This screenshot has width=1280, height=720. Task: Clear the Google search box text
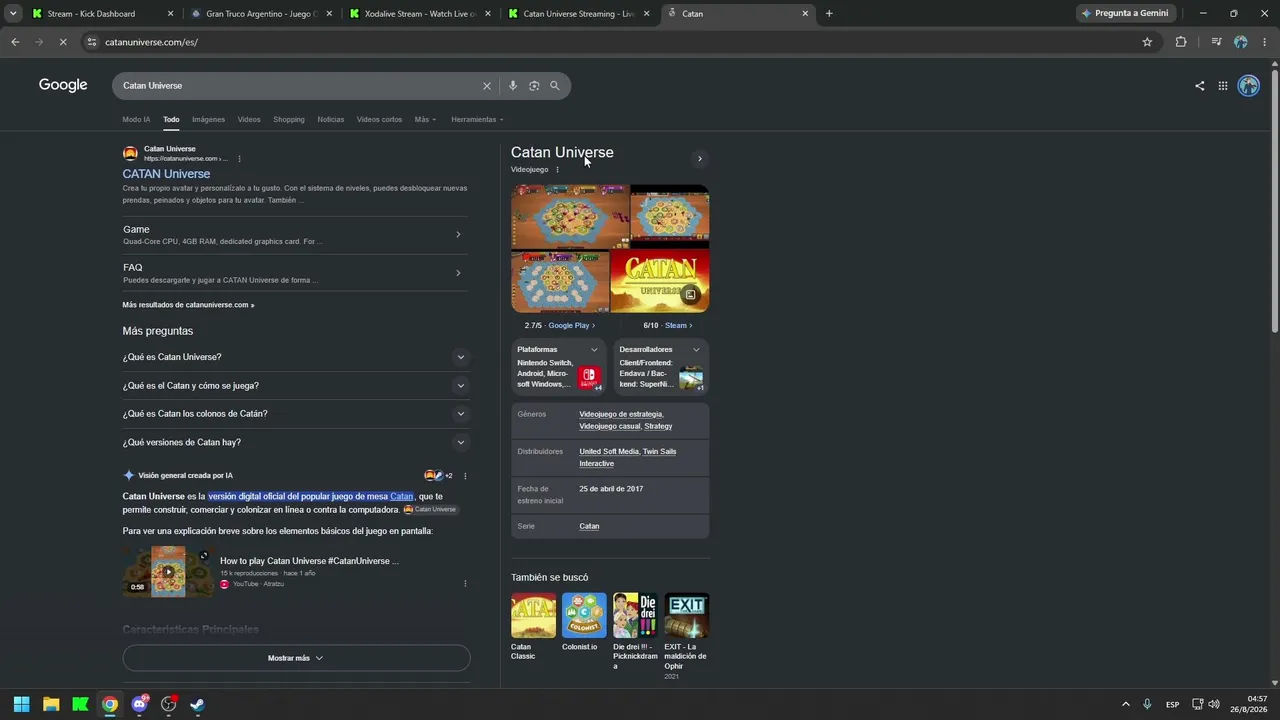[x=487, y=86]
